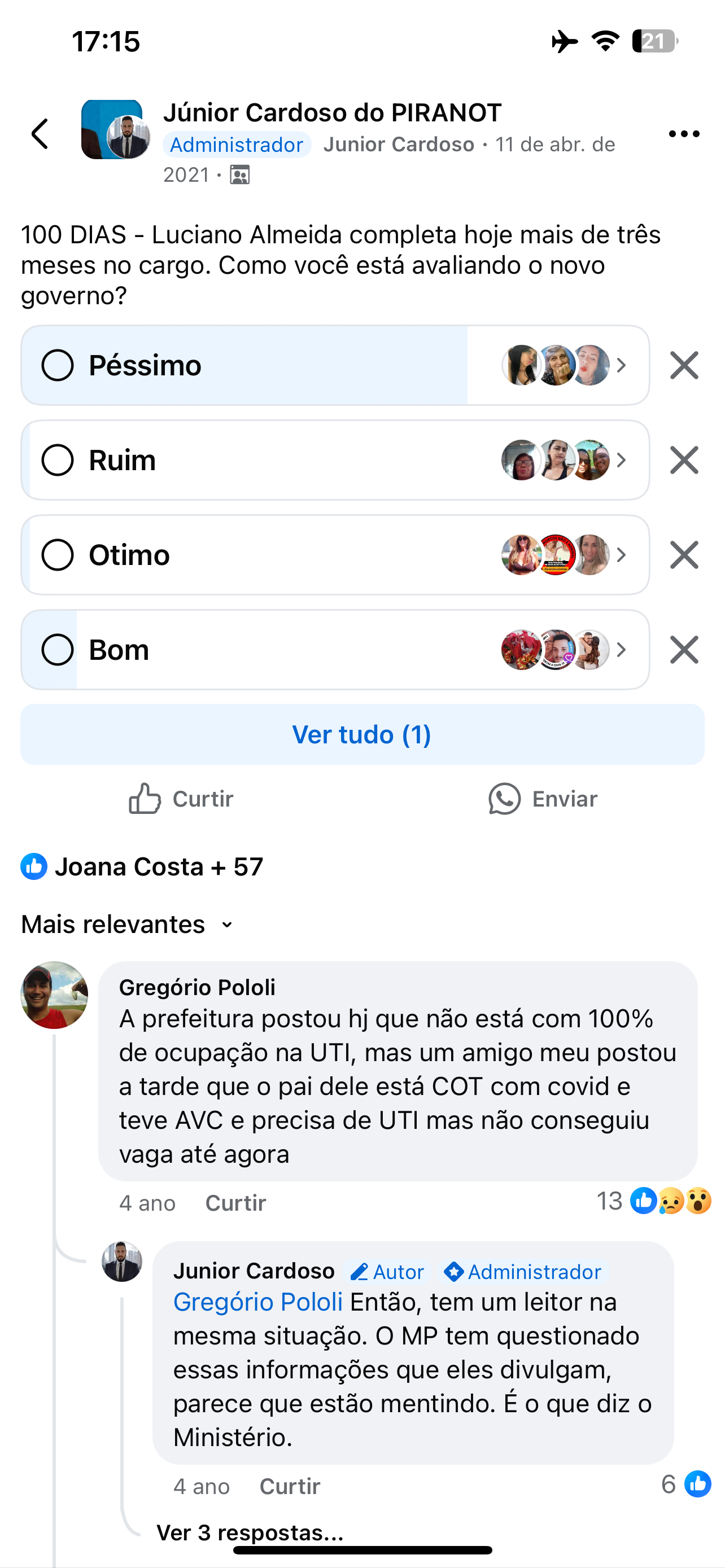Choose the Bom radio option
Screen dimensions: 725x1568
pyautogui.click(x=58, y=650)
